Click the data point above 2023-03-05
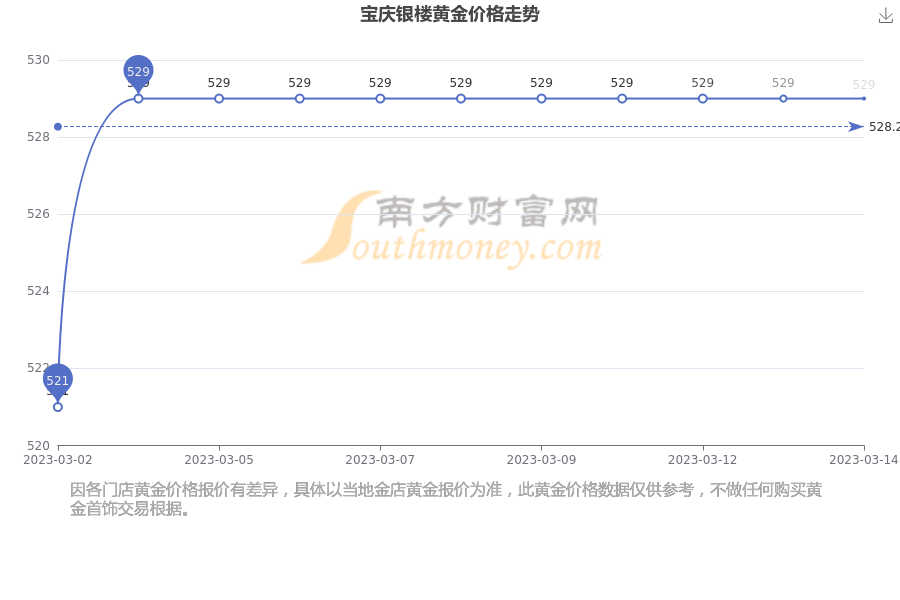 (x=219, y=99)
